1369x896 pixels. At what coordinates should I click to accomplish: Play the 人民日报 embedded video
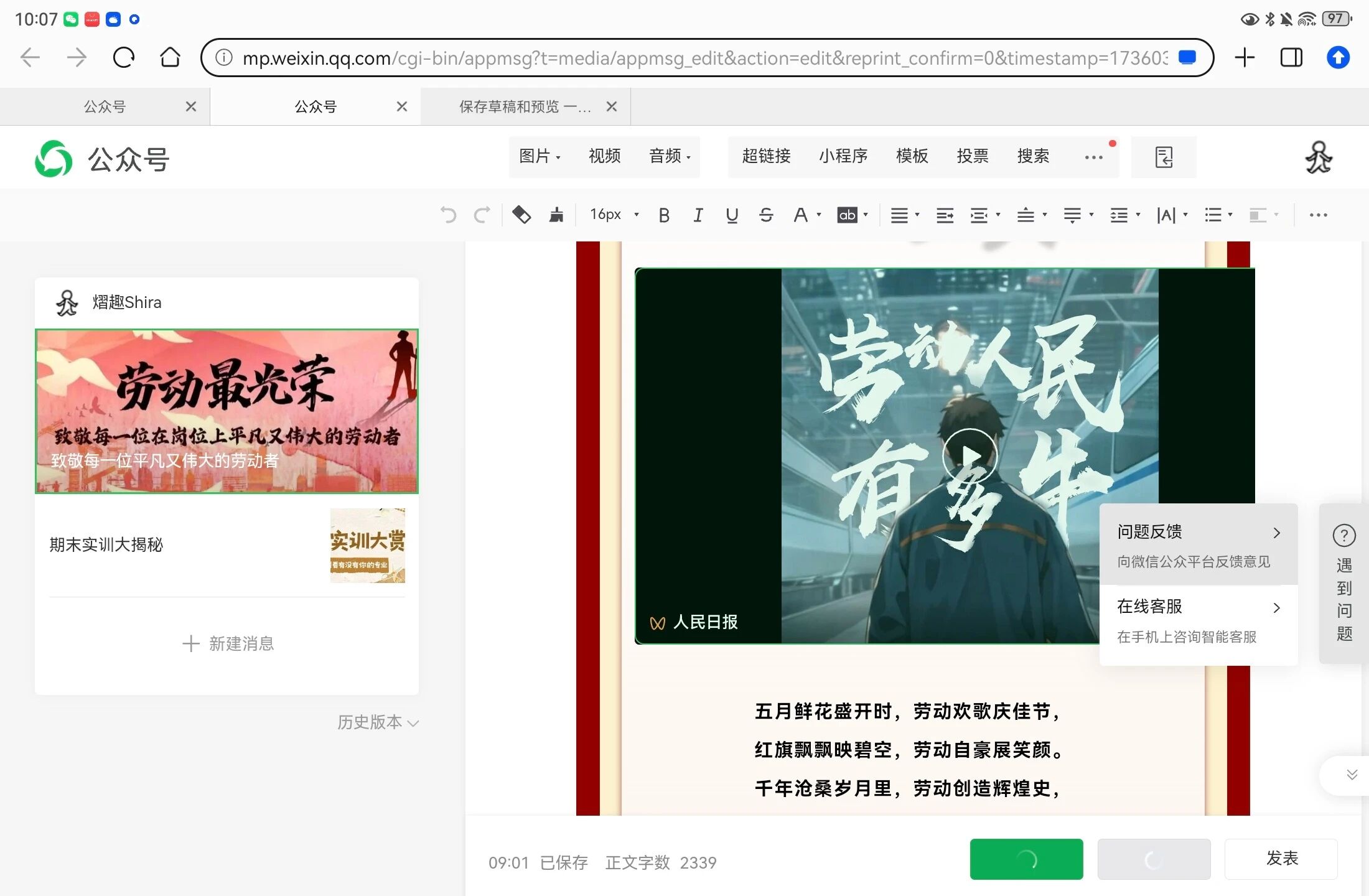(969, 456)
